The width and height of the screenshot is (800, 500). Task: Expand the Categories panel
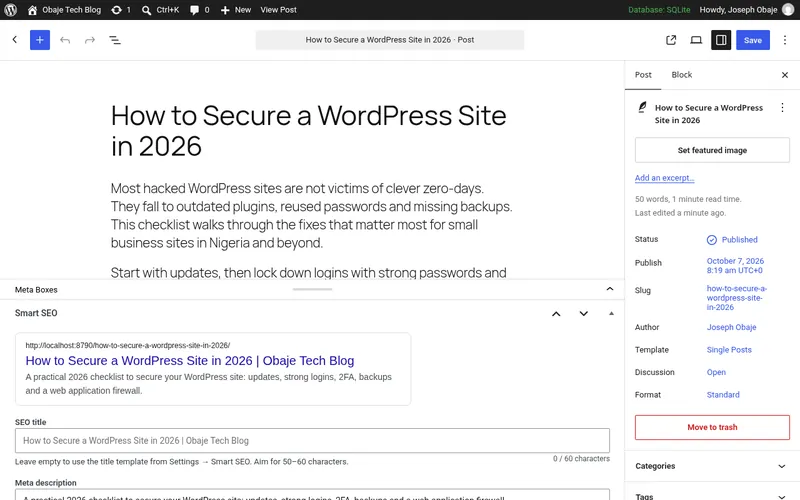tap(712, 466)
